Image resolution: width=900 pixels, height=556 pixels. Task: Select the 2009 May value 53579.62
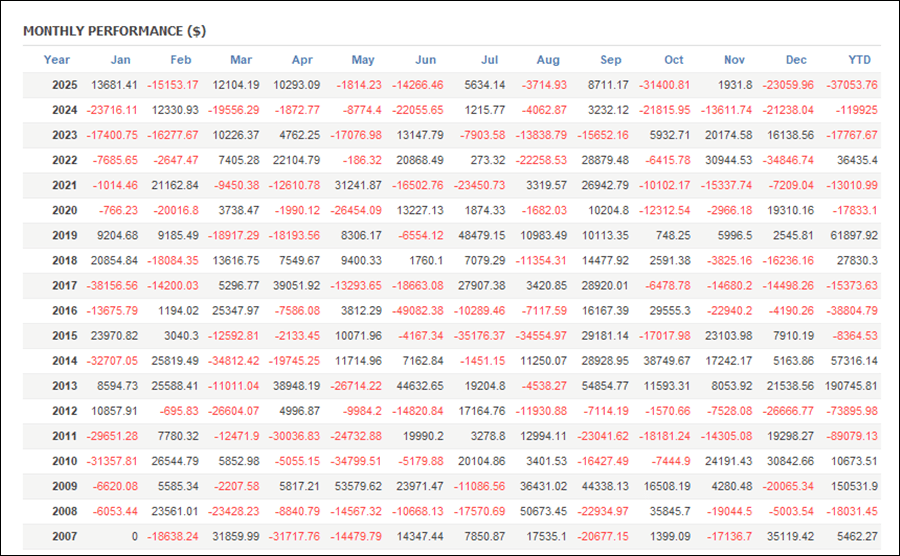pos(359,487)
